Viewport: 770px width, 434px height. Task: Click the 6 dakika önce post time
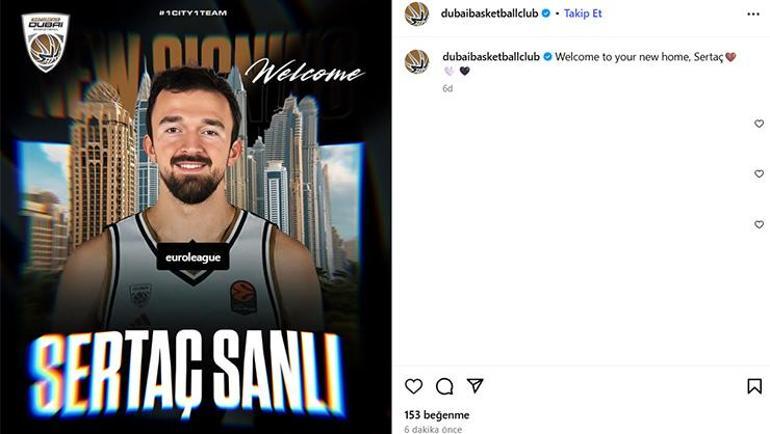coord(433,429)
